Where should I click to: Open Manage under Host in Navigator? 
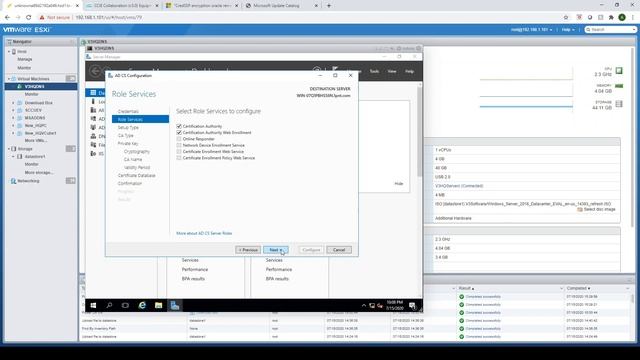25,60
